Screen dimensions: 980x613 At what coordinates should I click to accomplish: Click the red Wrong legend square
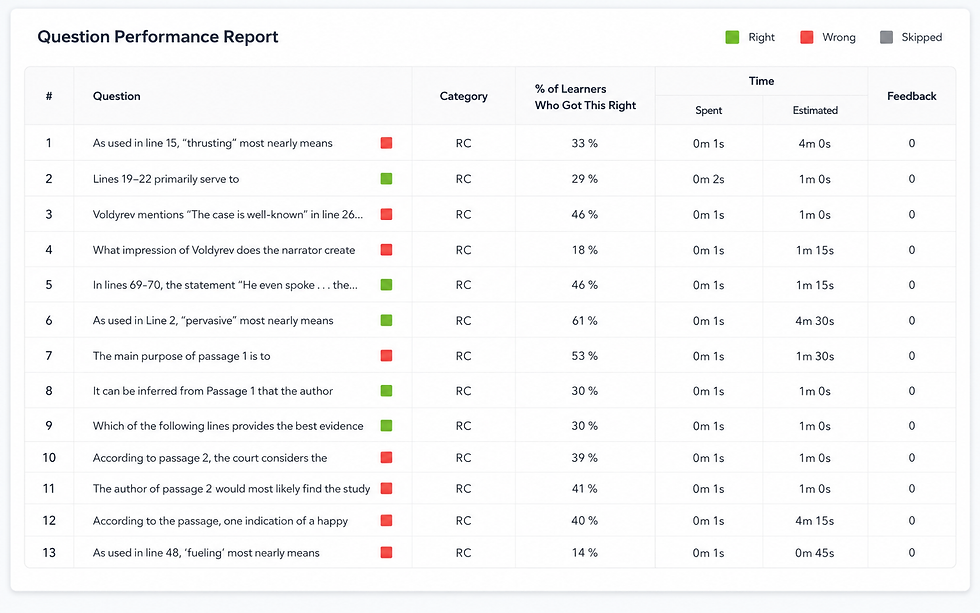point(807,37)
